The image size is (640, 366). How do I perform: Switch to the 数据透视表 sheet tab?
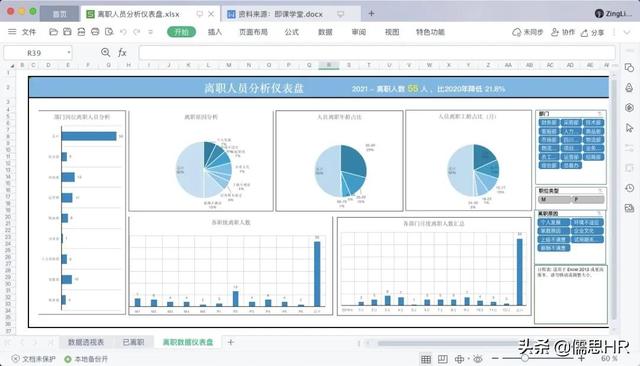pyautogui.click(x=86, y=342)
